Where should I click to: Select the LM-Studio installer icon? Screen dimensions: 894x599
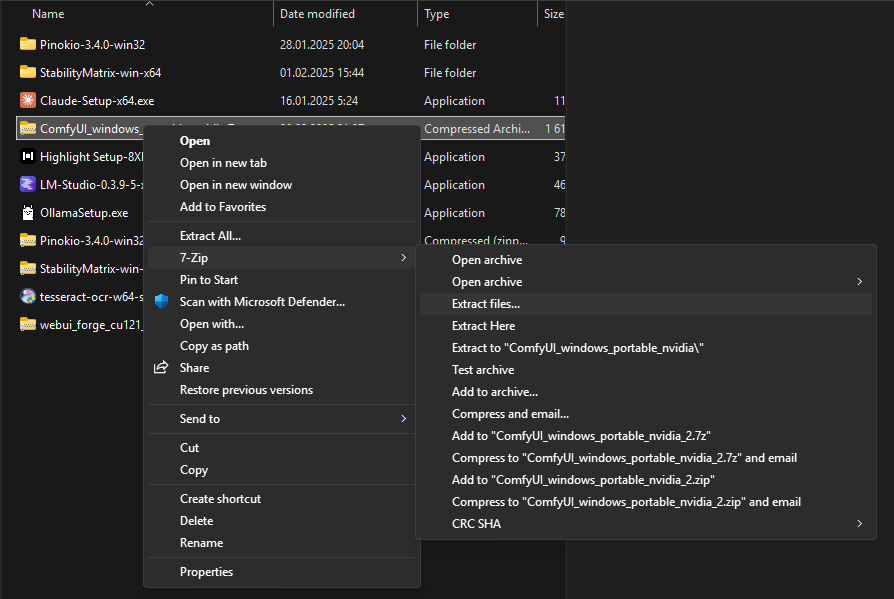point(28,185)
